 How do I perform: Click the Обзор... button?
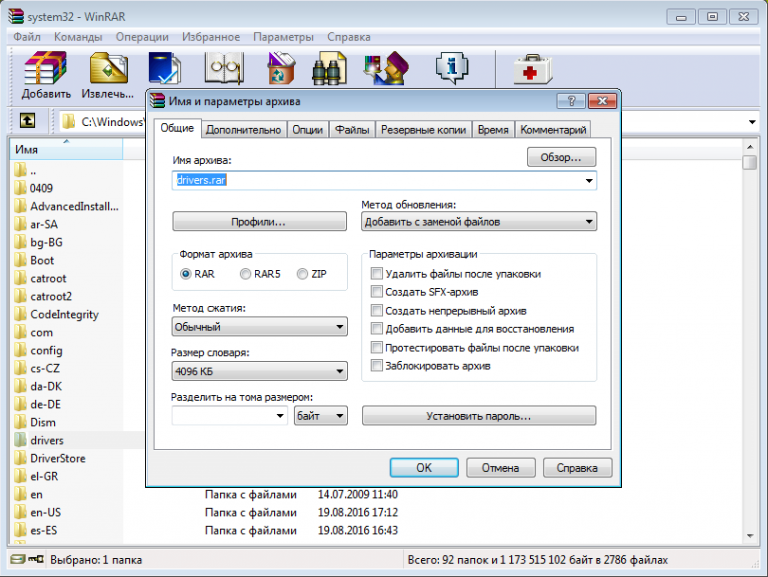pos(561,157)
